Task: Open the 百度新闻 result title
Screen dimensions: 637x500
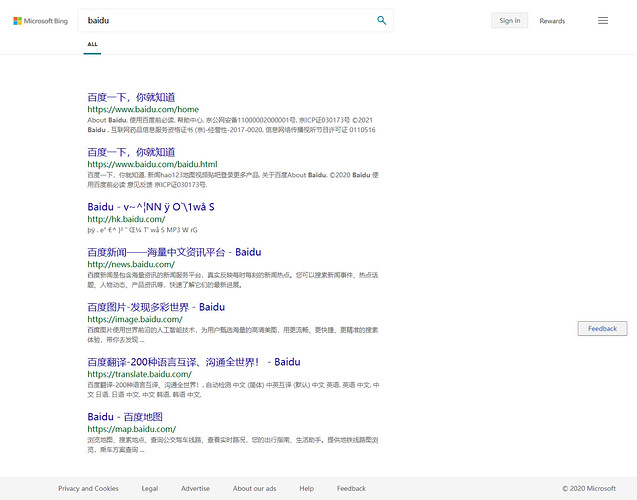Action: 174,252
